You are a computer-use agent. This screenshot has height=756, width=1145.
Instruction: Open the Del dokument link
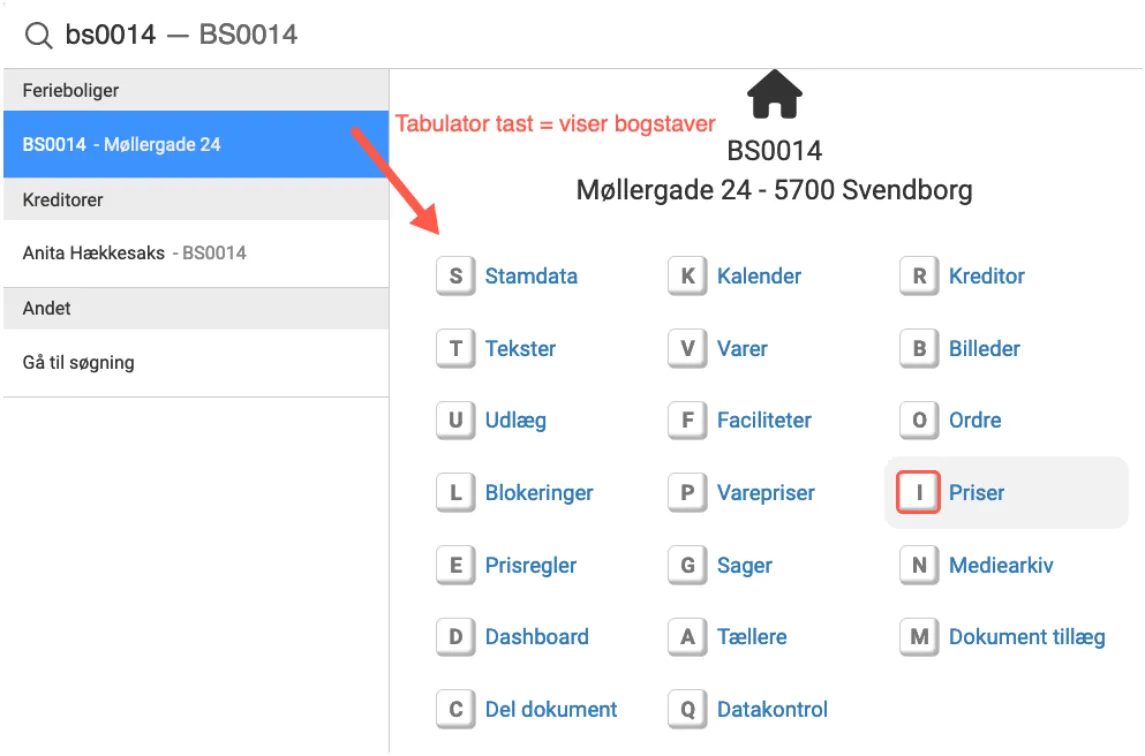[x=551, y=710]
